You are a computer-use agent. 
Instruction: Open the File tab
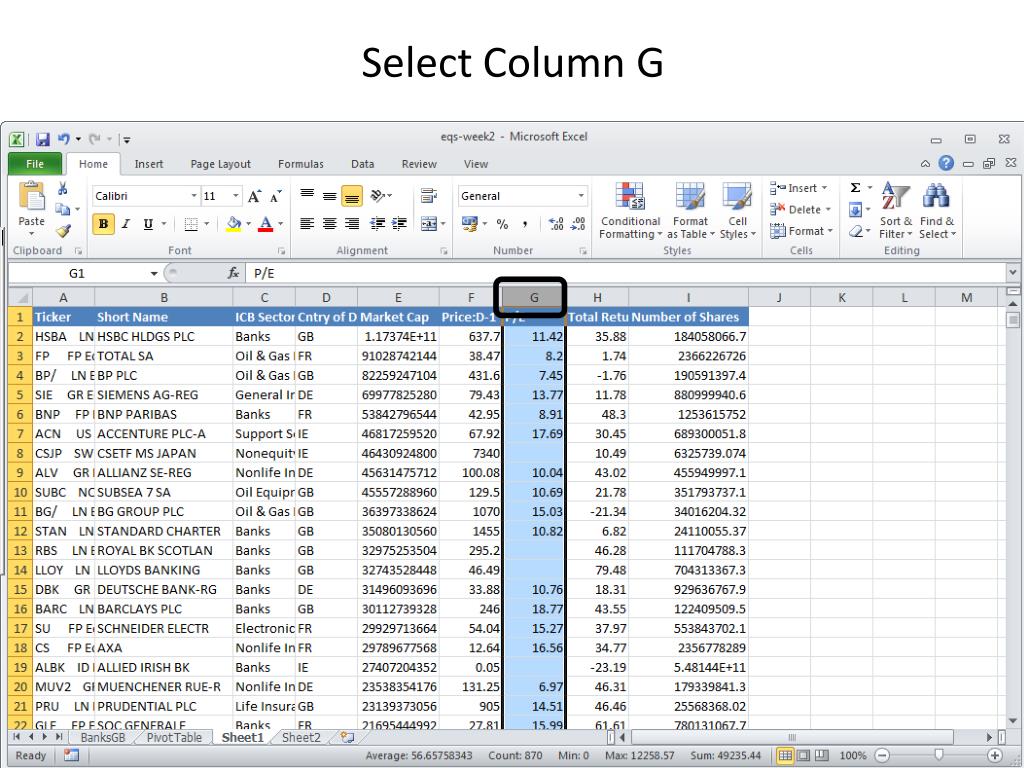pos(35,164)
